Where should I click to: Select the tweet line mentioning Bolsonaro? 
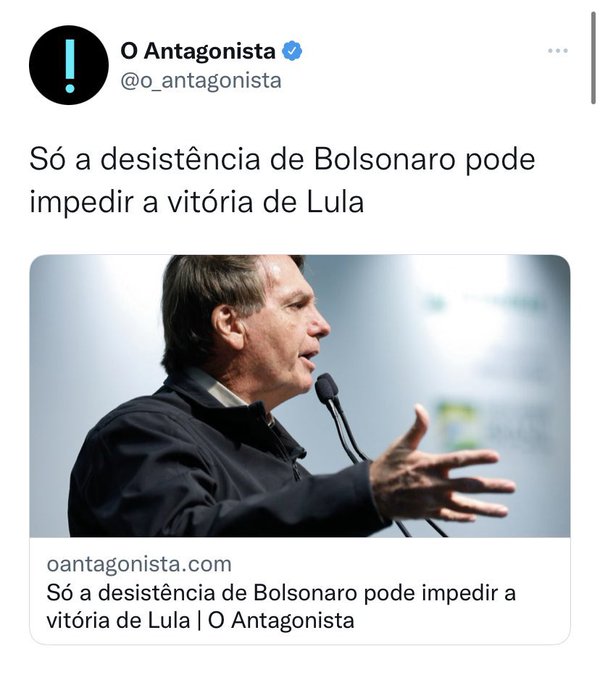pos(282,160)
